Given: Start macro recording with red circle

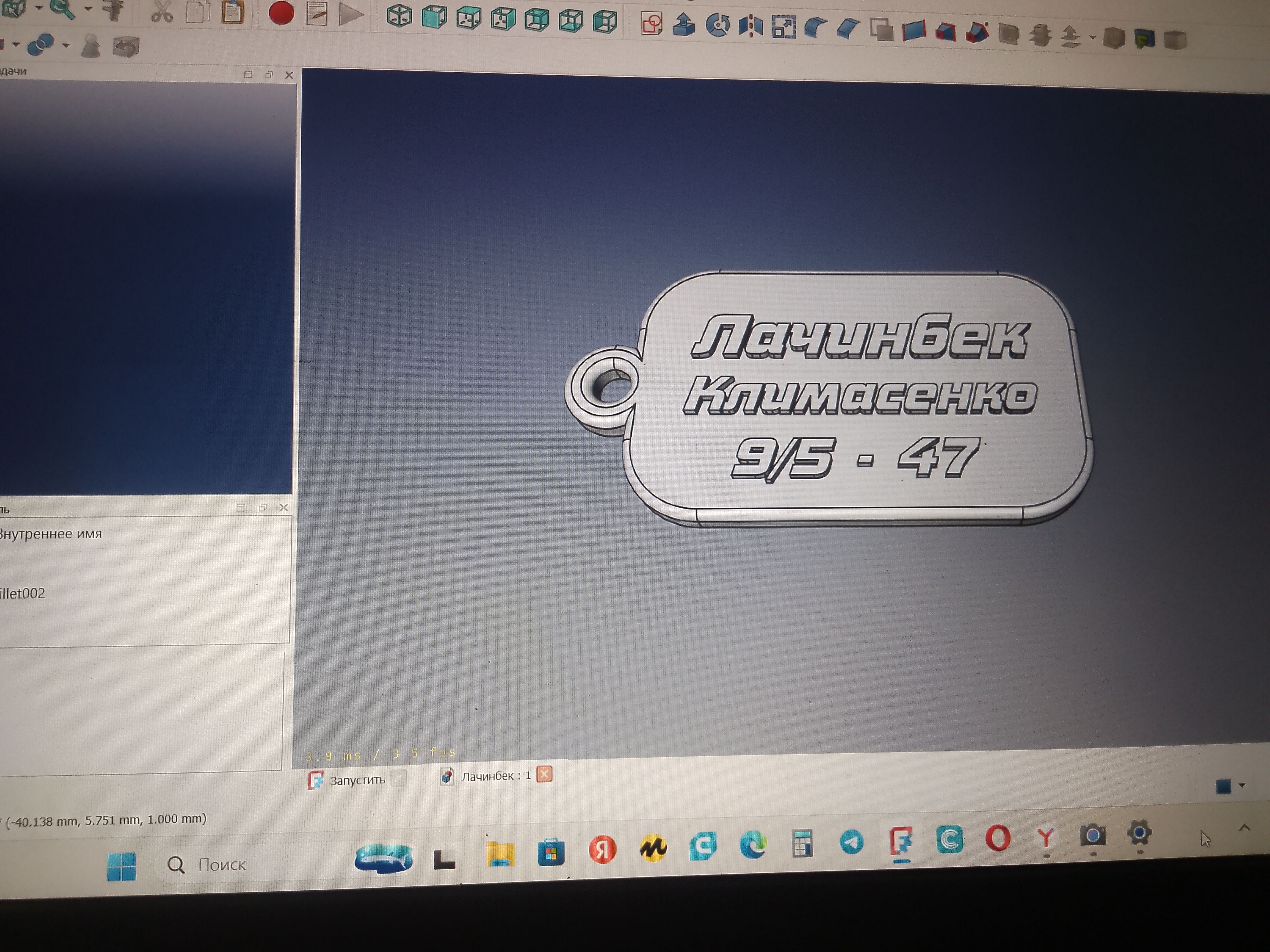Looking at the screenshot, I should click(x=281, y=13).
